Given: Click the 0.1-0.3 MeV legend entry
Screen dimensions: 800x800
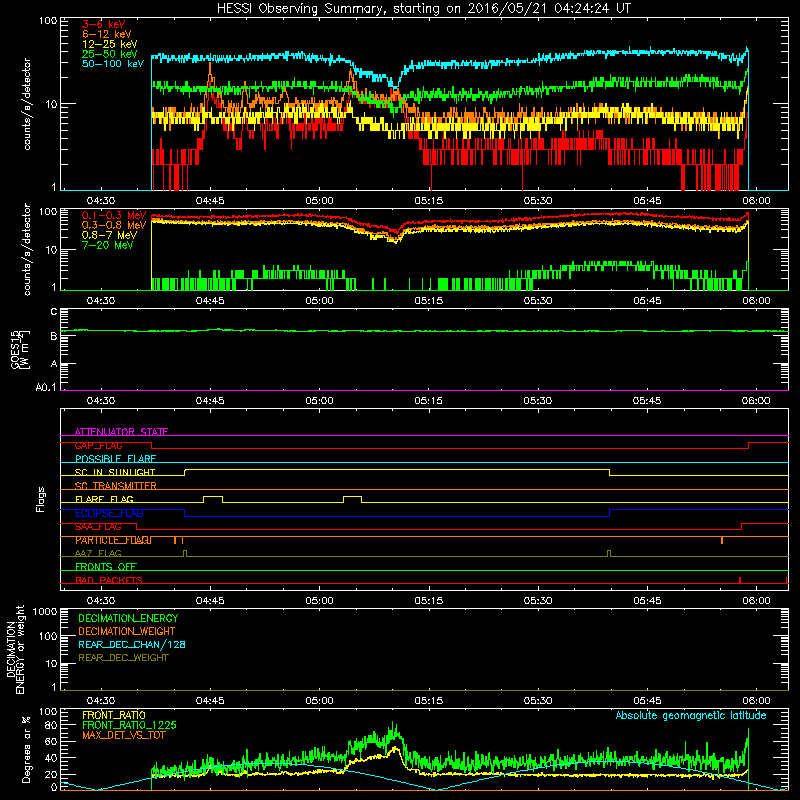Looking at the screenshot, I should (x=114, y=215).
